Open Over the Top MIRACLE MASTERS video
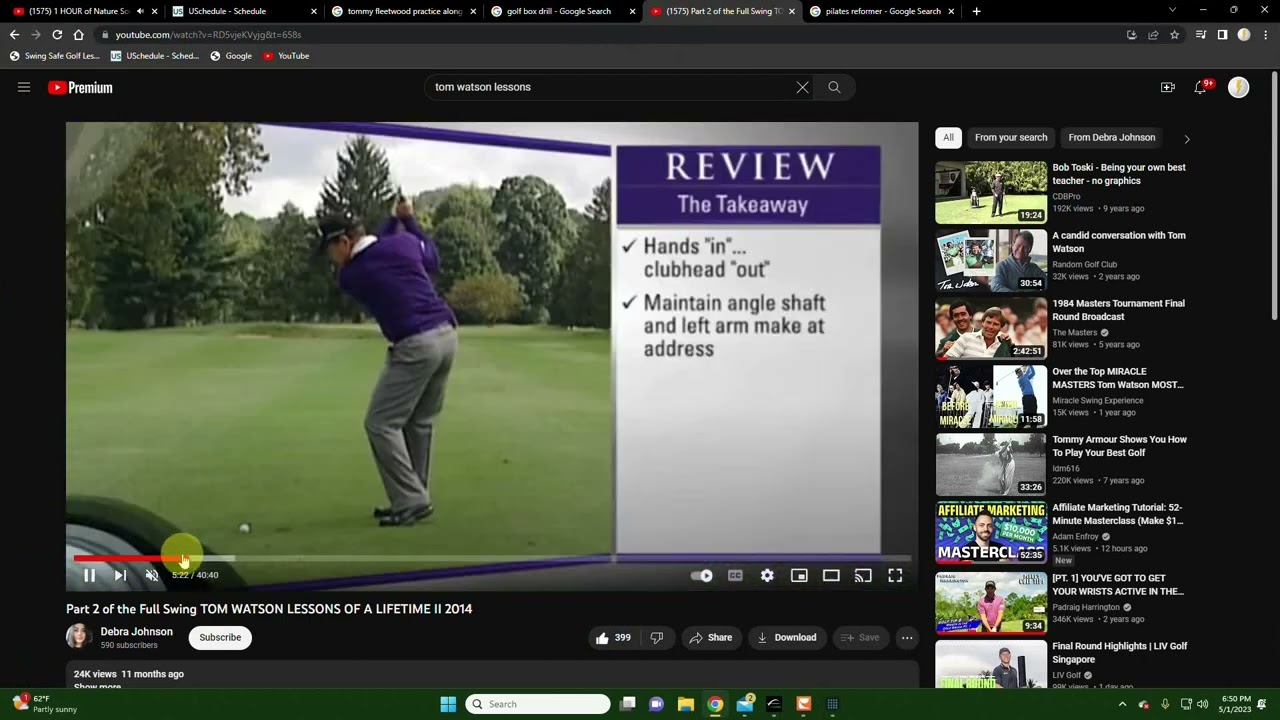The width and height of the screenshot is (1280, 720). pyautogui.click(x=1117, y=378)
